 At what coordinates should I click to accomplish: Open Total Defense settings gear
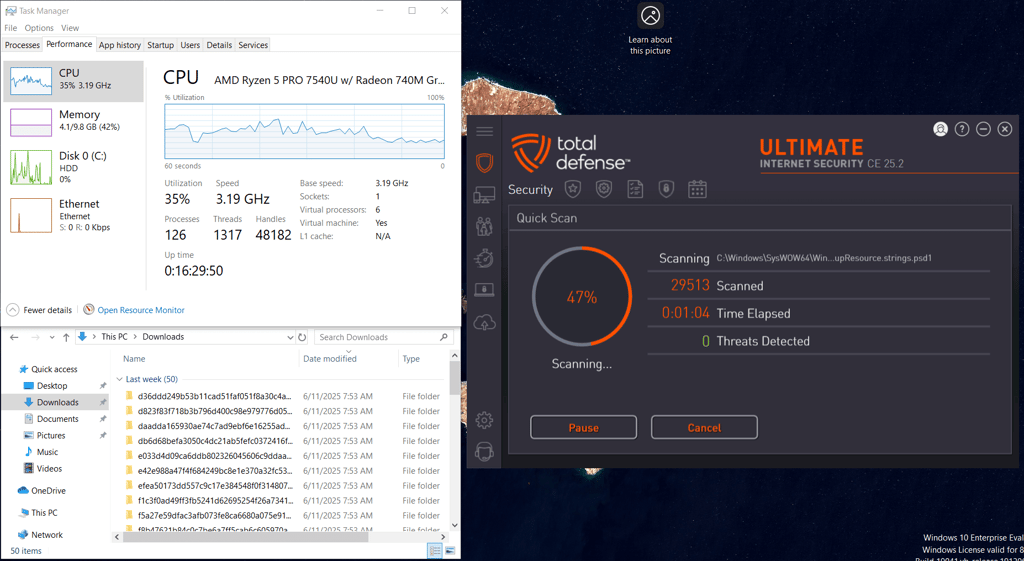coord(484,420)
